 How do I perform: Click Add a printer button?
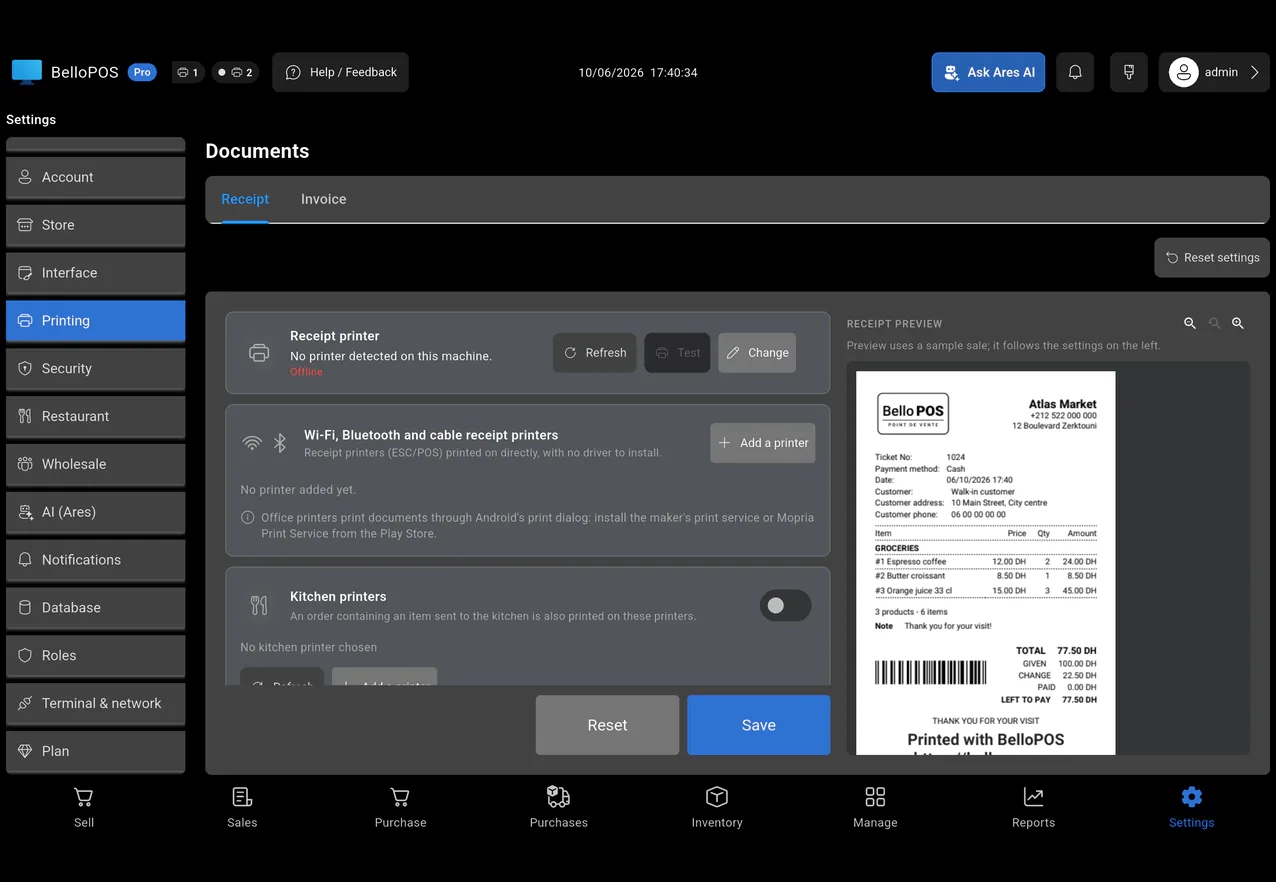tap(763, 443)
